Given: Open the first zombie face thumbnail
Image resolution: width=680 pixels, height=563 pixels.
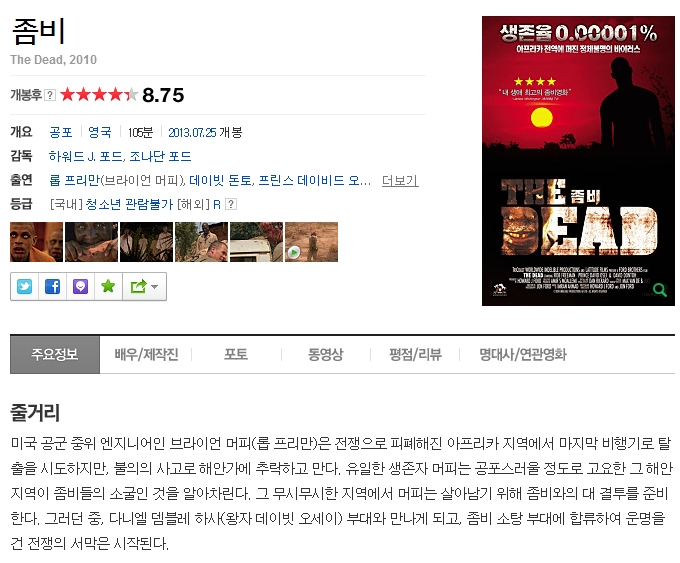Looking at the screenshot, I should 36,242.
